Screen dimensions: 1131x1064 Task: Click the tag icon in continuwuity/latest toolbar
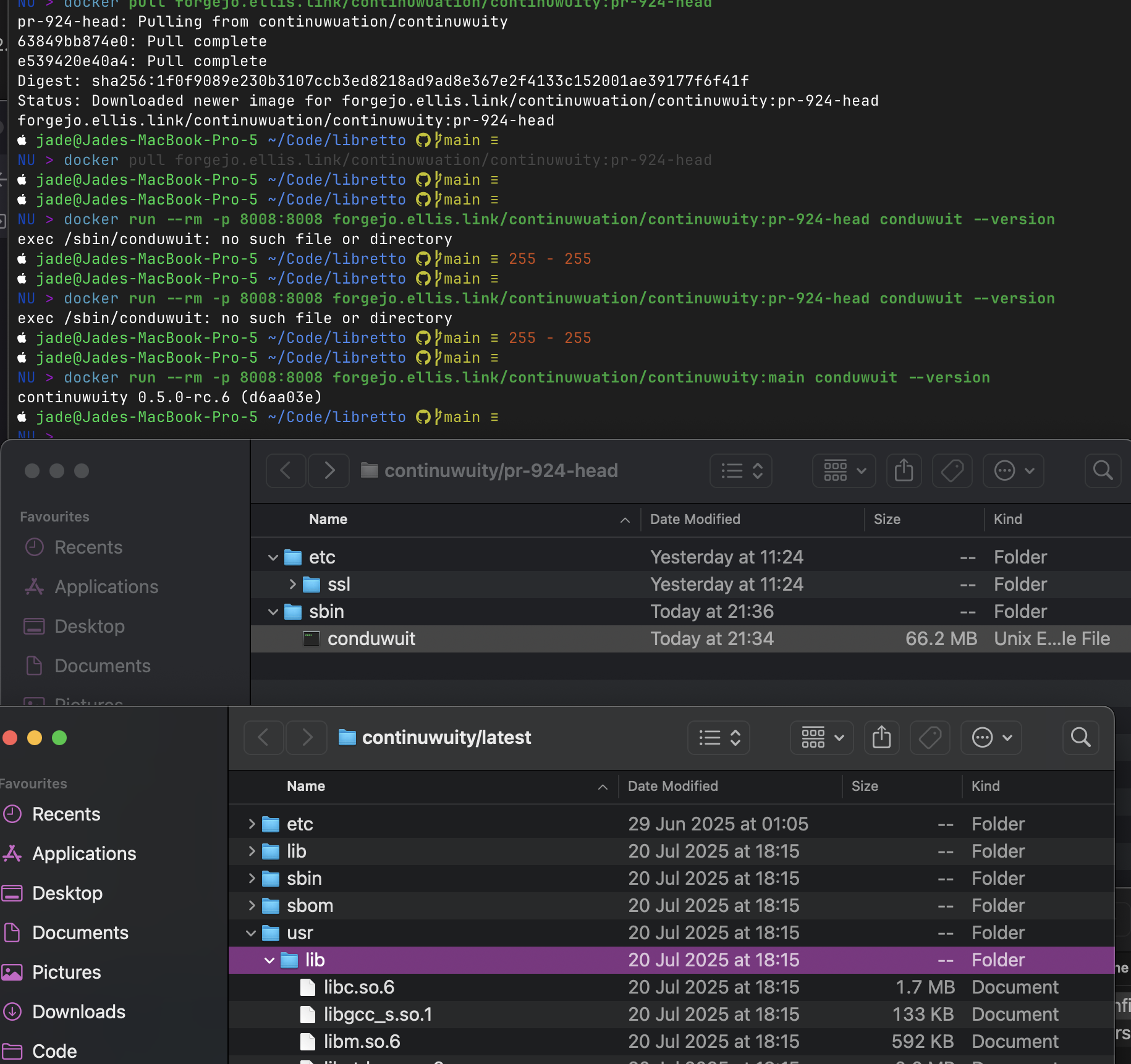(x=930, y=737)
